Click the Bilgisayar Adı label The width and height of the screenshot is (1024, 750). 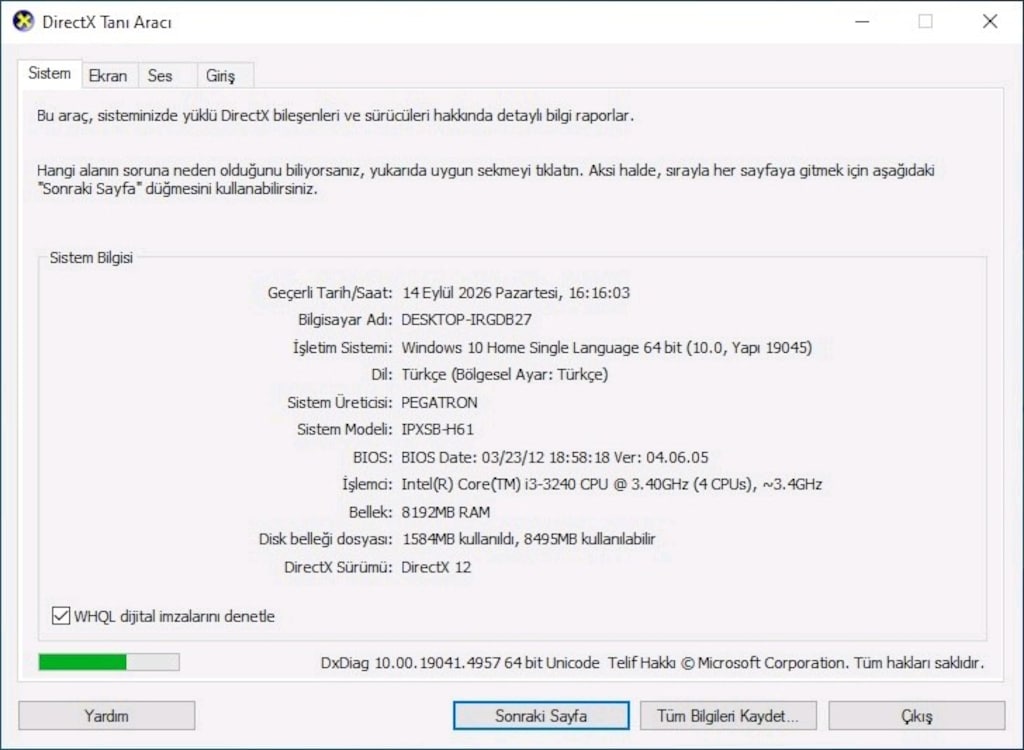click(345, 320)
